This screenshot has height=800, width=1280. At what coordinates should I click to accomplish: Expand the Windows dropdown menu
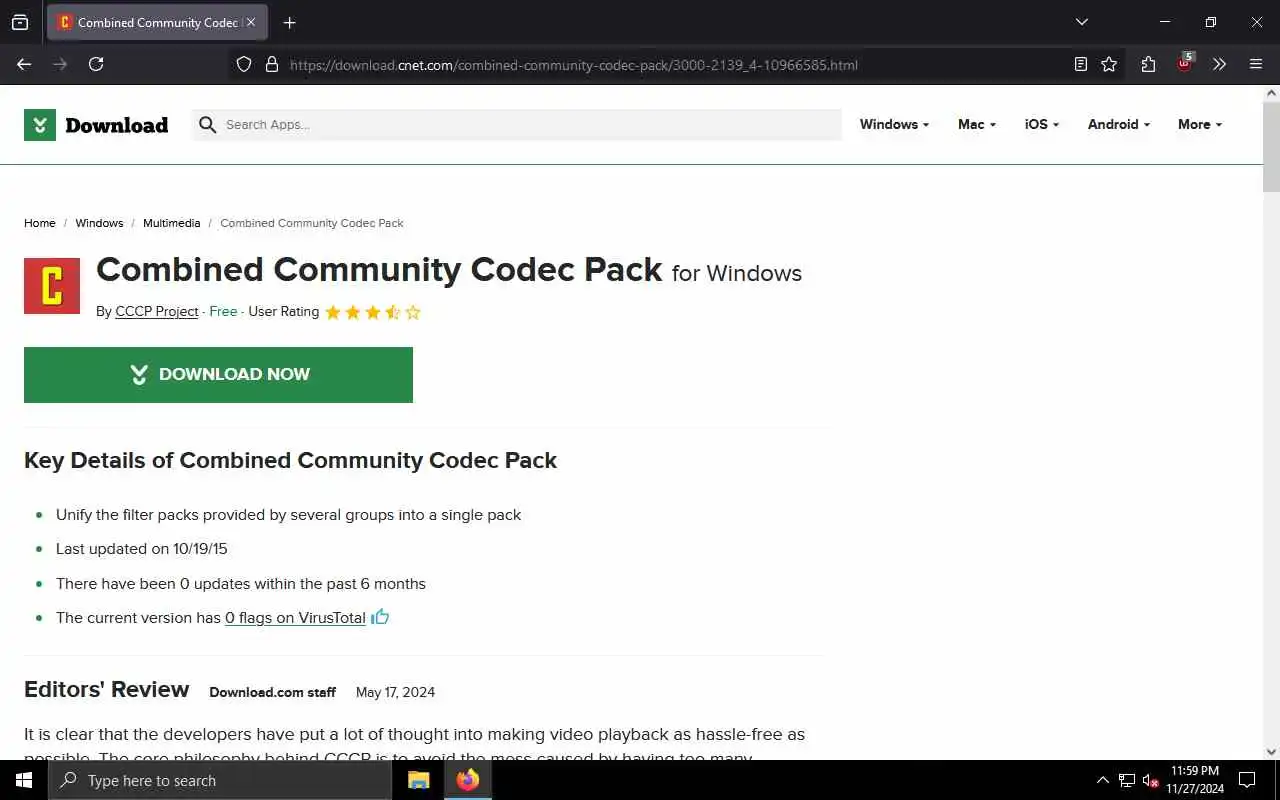click(894, 124)
